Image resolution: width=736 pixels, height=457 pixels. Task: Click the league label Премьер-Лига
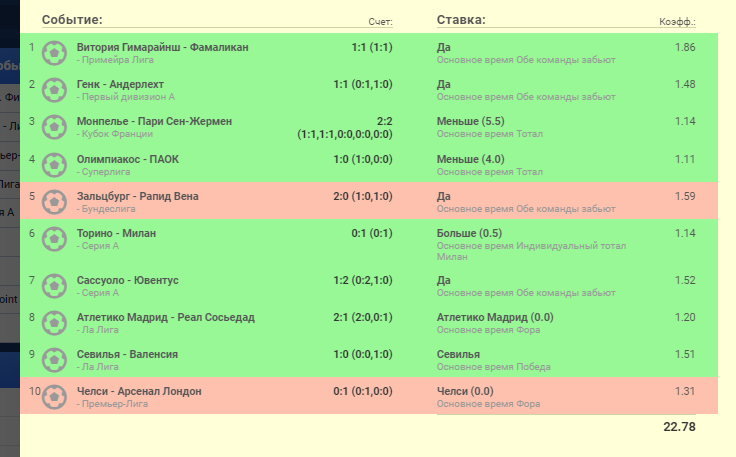pos(115,404)
